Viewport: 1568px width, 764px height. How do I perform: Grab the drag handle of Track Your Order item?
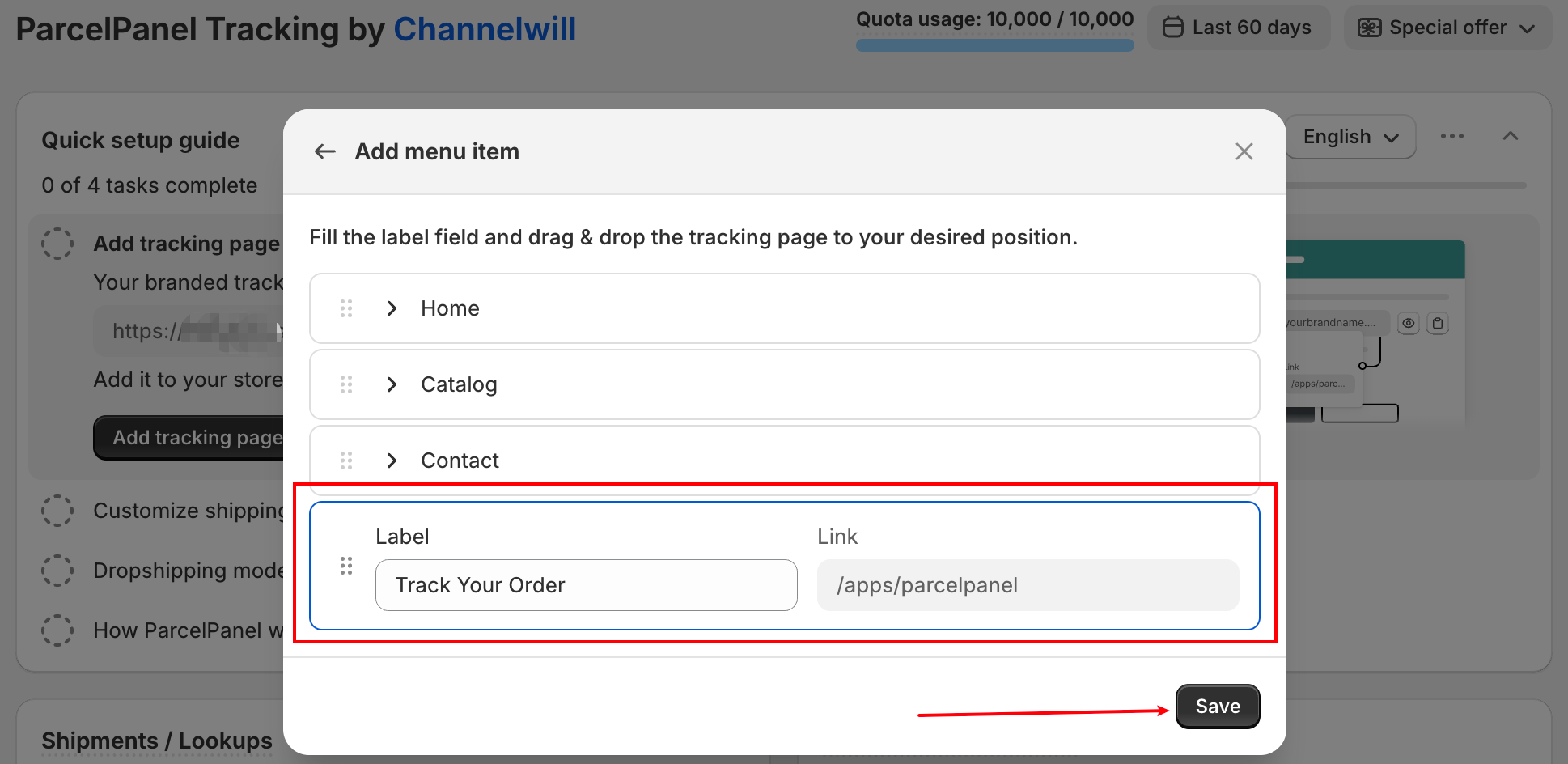pos(346,566)
